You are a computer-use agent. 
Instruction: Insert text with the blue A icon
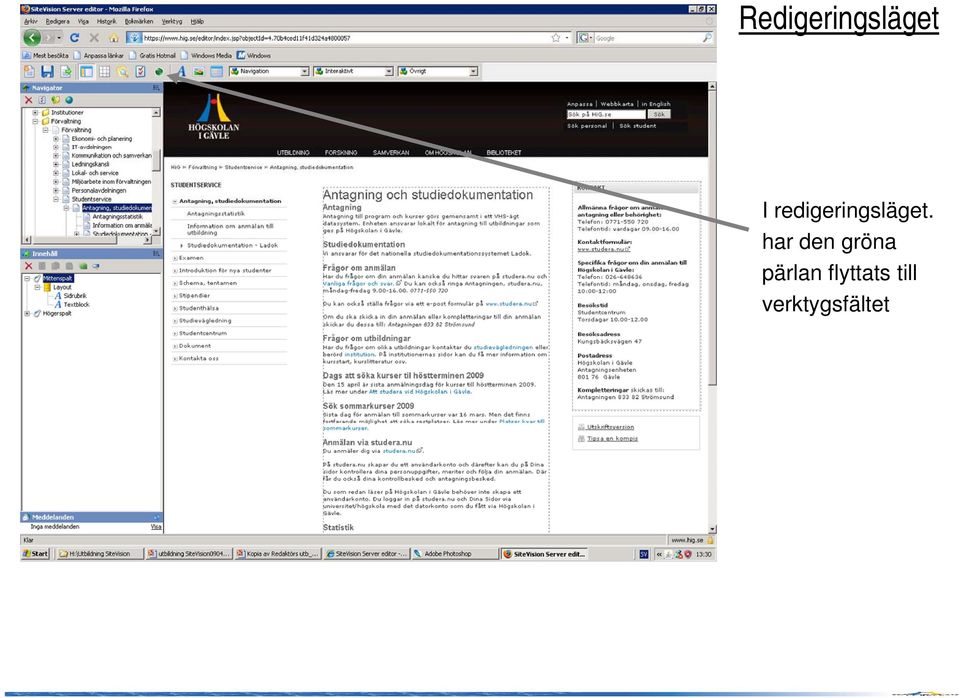pos(182,72)
